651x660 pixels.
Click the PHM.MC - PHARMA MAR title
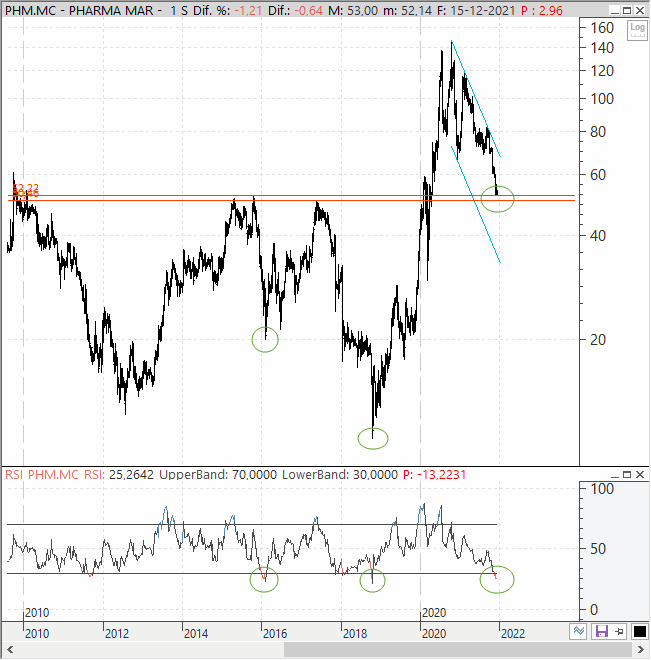pos(79,11)
